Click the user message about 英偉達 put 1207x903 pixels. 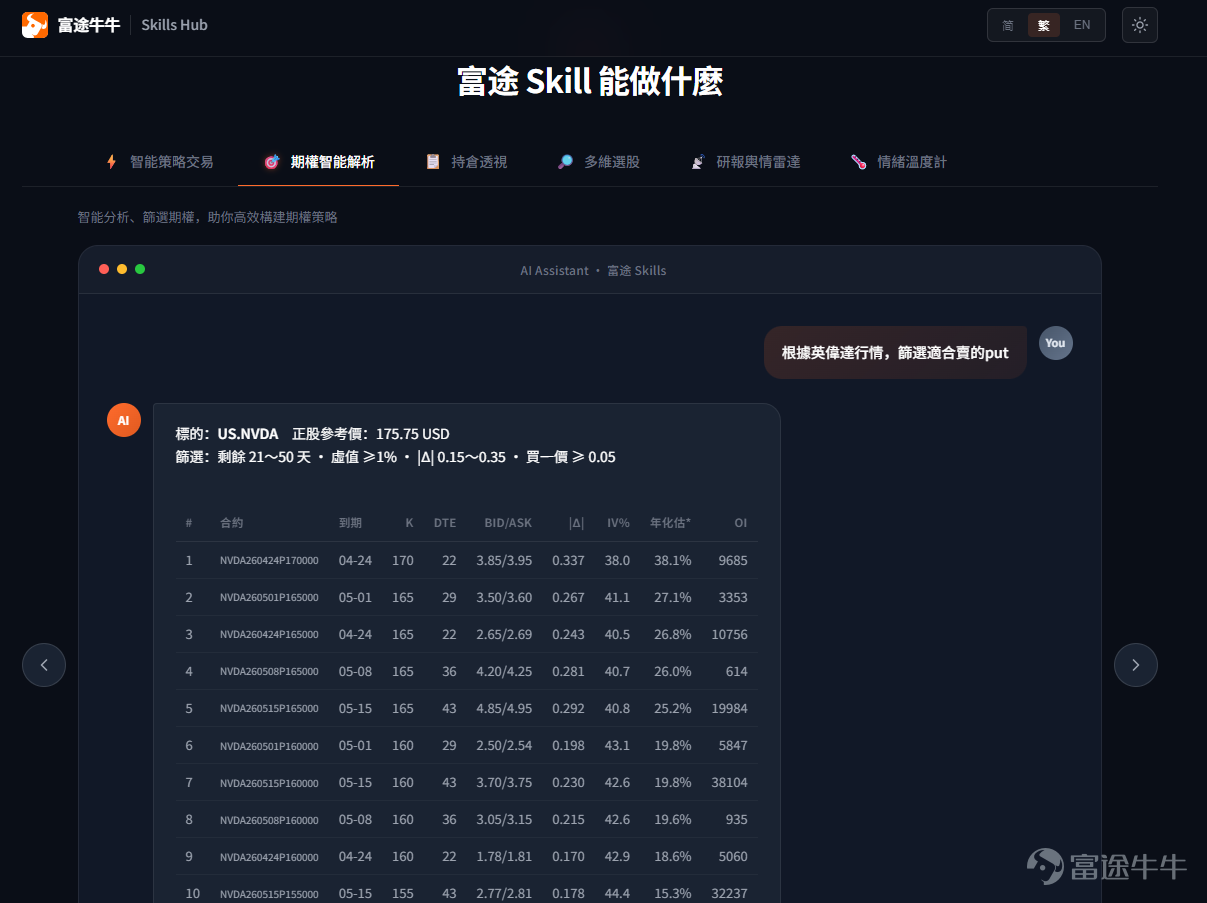(895, 352)
